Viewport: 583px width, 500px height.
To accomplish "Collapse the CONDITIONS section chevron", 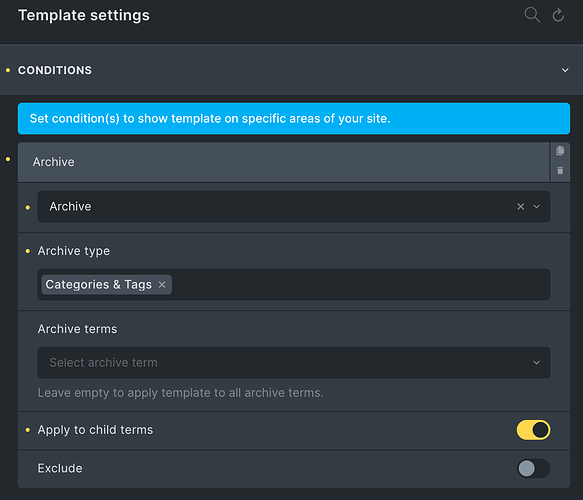I will pos(565,70).
